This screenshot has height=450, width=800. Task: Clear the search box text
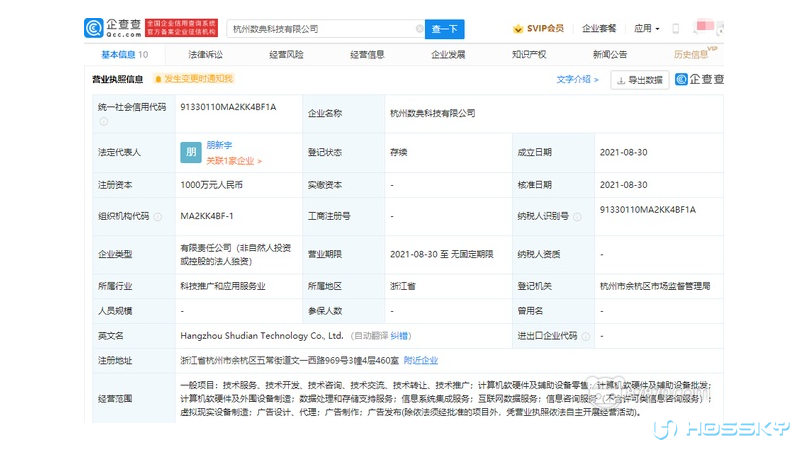pyautogui.click(x=419, y=29)
